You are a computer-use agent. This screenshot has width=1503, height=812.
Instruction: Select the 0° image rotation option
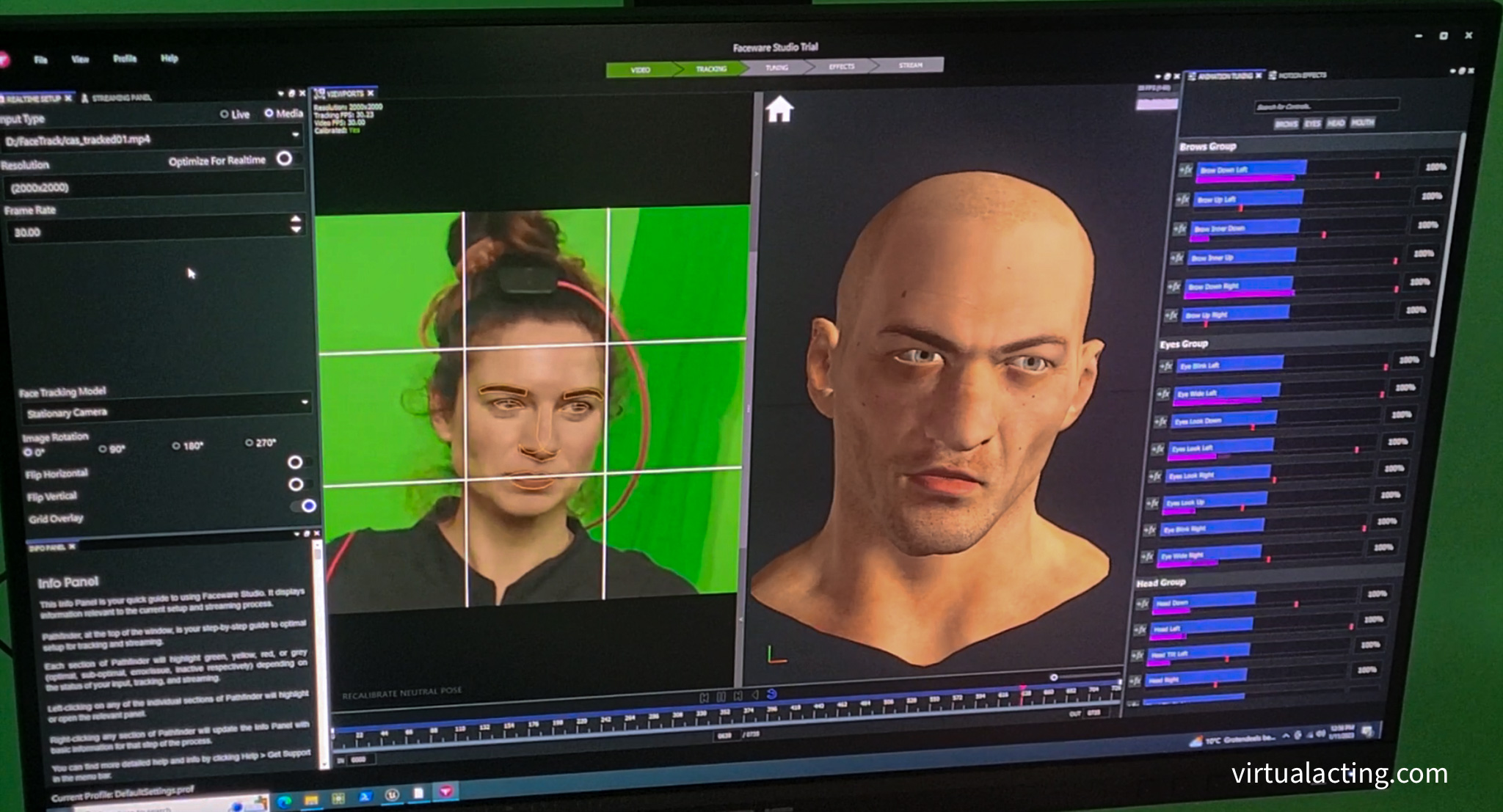(28, 453)
